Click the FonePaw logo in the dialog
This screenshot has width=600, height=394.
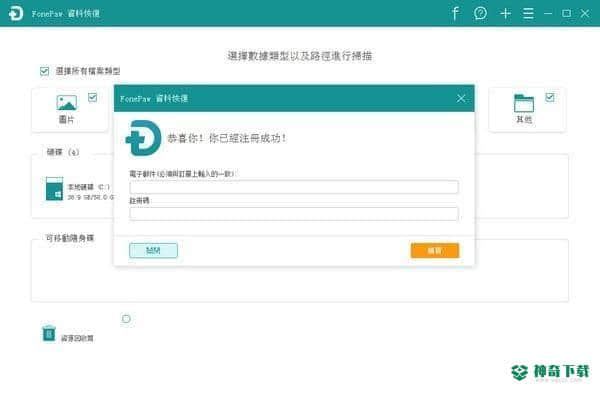pos(143,138)
